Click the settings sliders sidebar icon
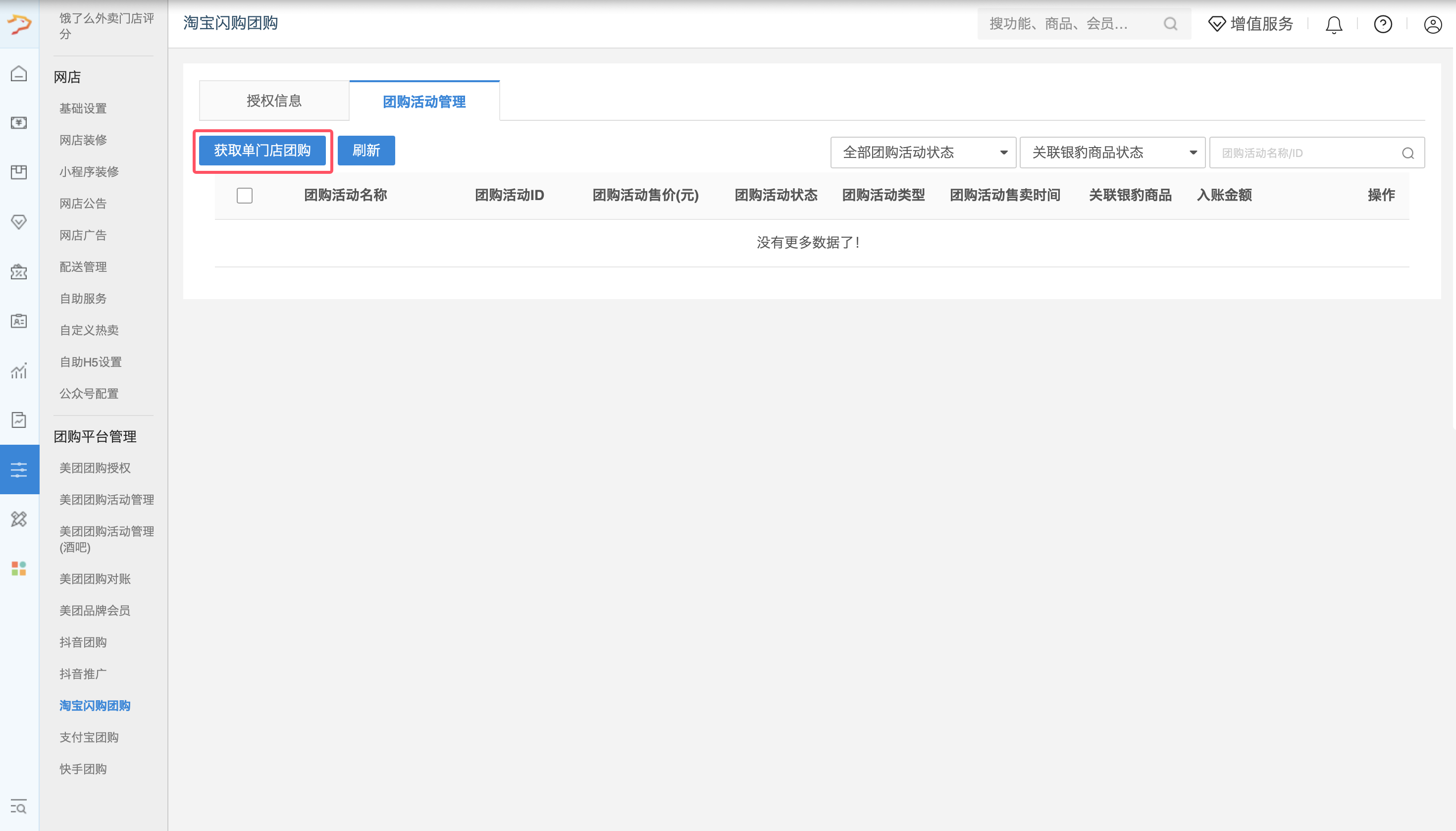1456x831 pixels. (x=19, y=469)
